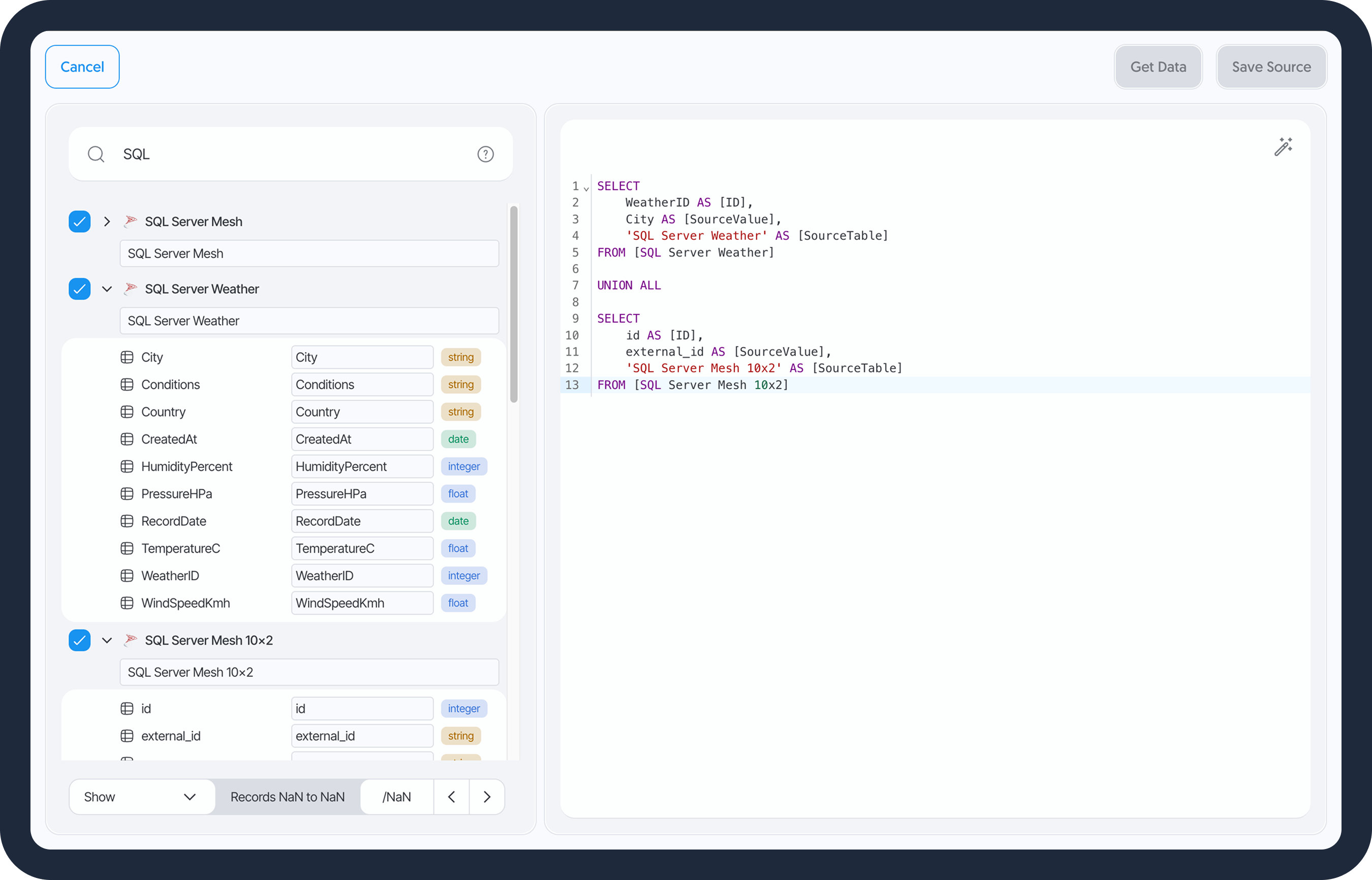
Task: Click the Conditions column table icon
Action: pos(127,385)
